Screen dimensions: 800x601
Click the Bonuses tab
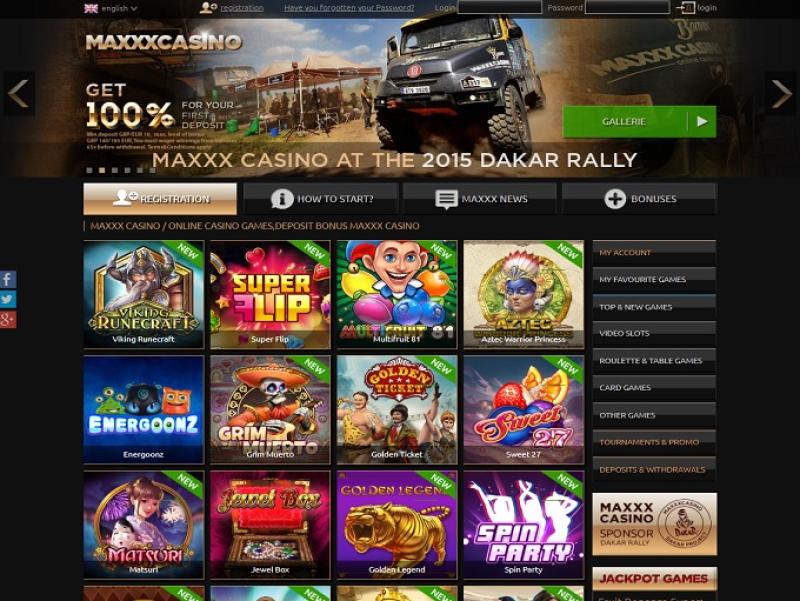[639, 198]
